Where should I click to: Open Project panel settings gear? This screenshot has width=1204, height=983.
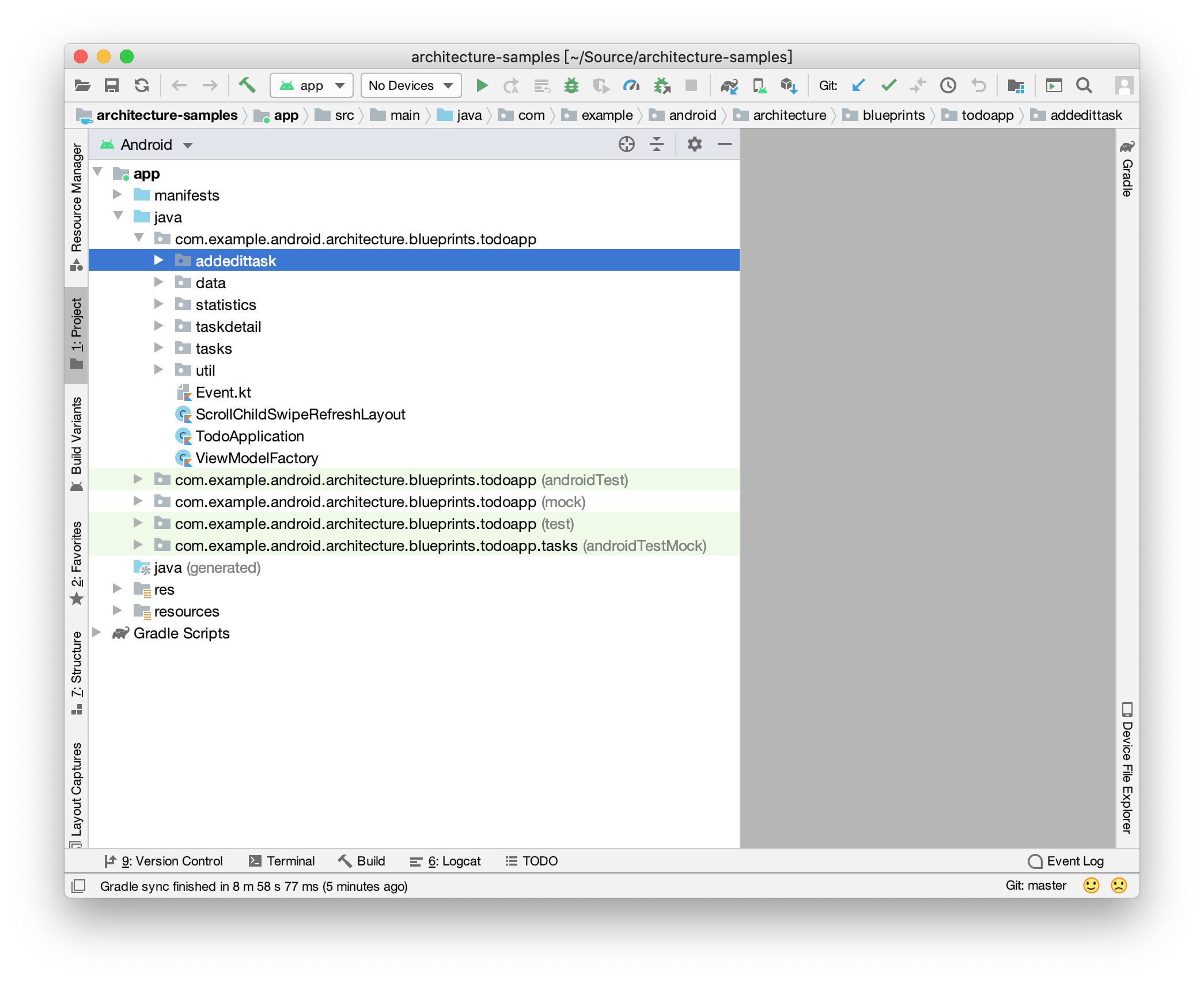click(695, 144)
